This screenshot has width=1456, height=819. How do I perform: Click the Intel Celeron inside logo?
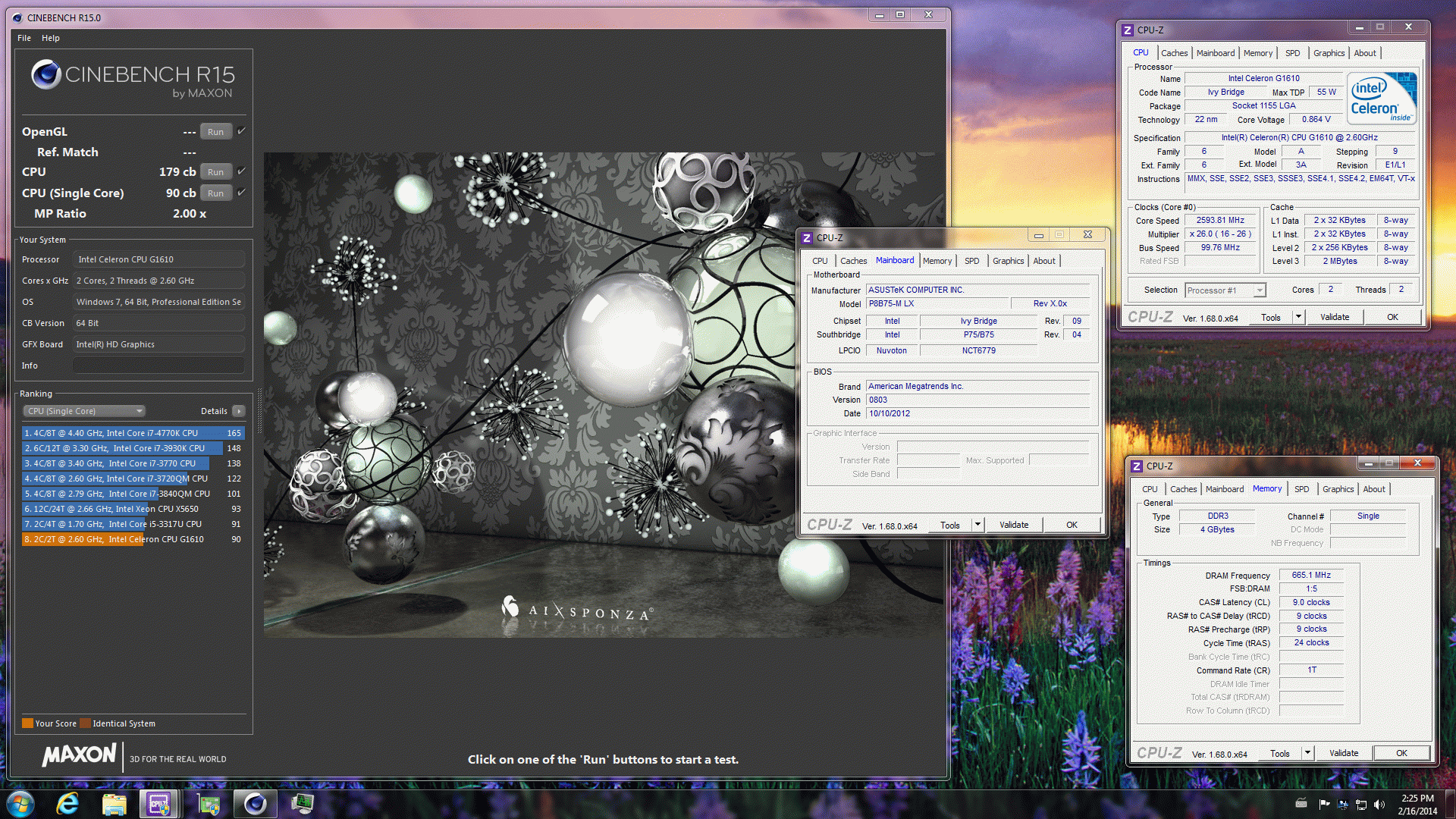[1382, 99]
